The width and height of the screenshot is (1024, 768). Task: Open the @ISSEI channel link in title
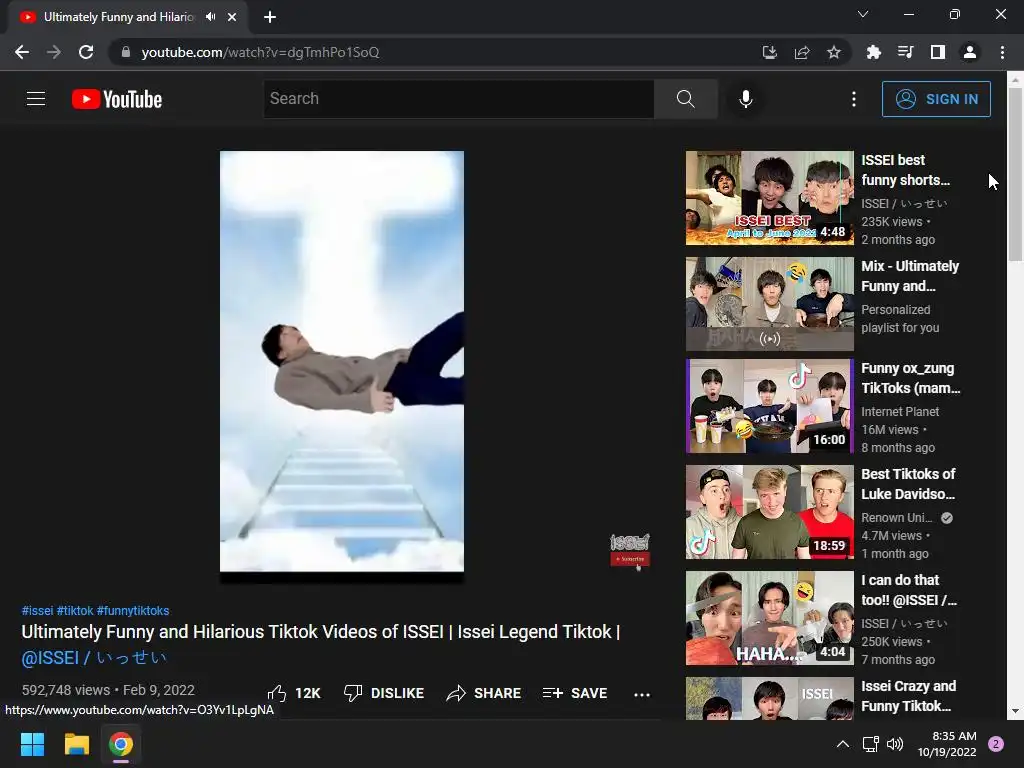pyautogui.click(x=94, y=658)
